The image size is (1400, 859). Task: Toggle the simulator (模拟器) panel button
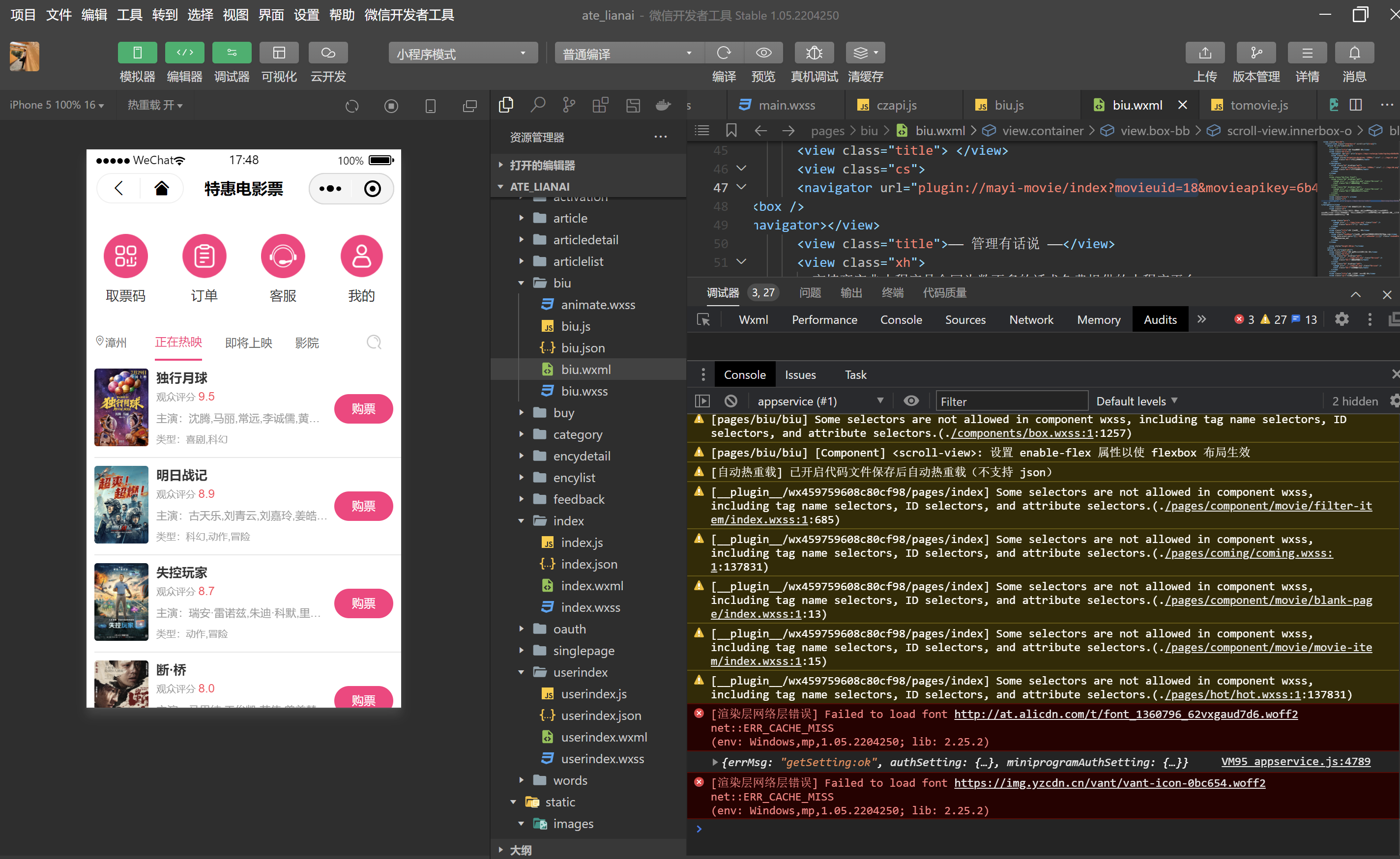click(x=137, y=53)
